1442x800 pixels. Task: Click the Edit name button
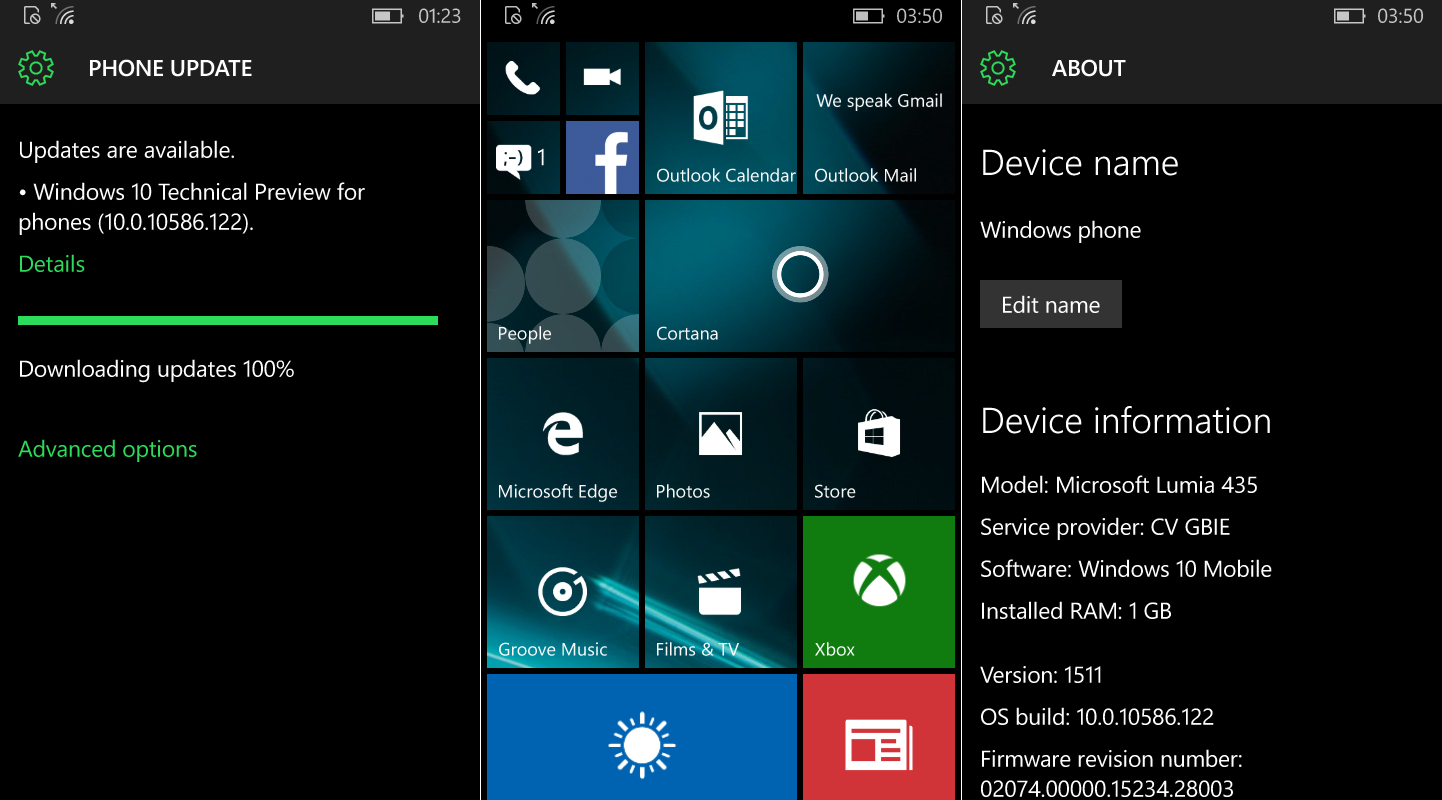click(1051, 304)
